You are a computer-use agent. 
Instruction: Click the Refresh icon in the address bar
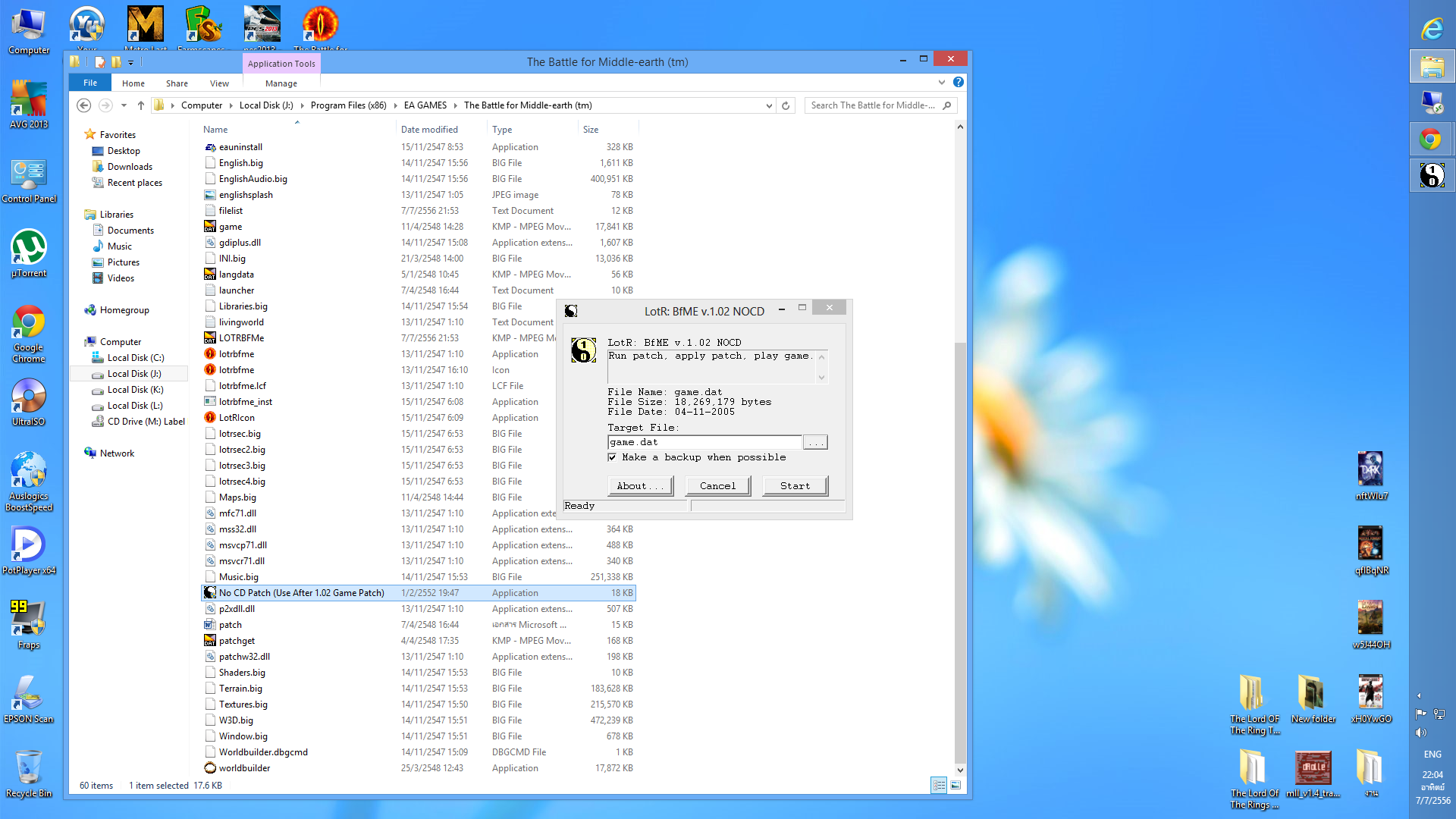(x=786, y=105)
